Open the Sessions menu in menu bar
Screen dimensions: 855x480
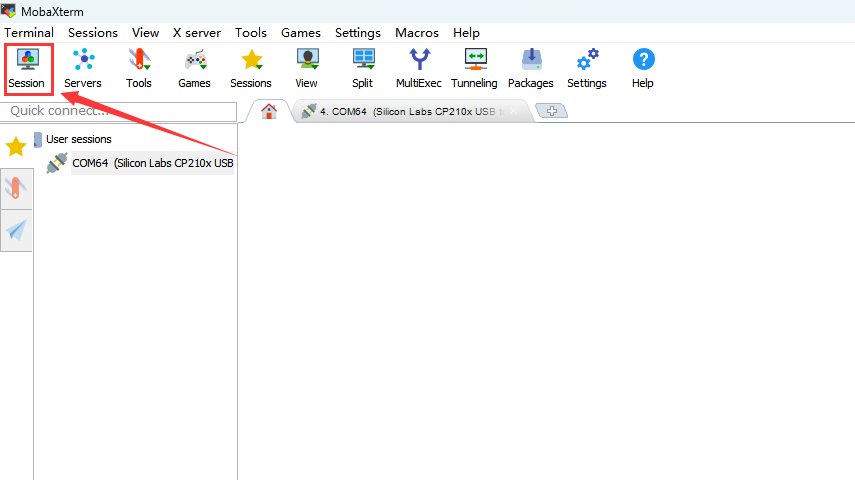pyautogui.click(x=93, y=33)
